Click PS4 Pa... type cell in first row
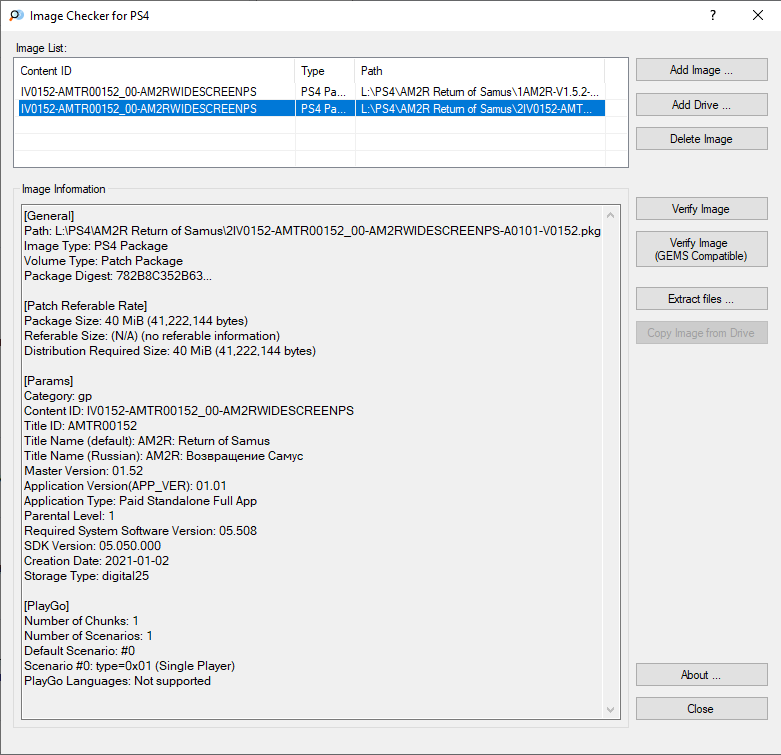 [x=324, y=92]
